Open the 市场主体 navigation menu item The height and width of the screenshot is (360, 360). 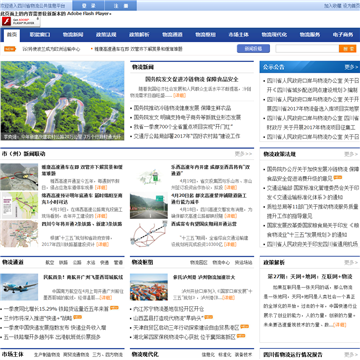(x=238, y=35)
